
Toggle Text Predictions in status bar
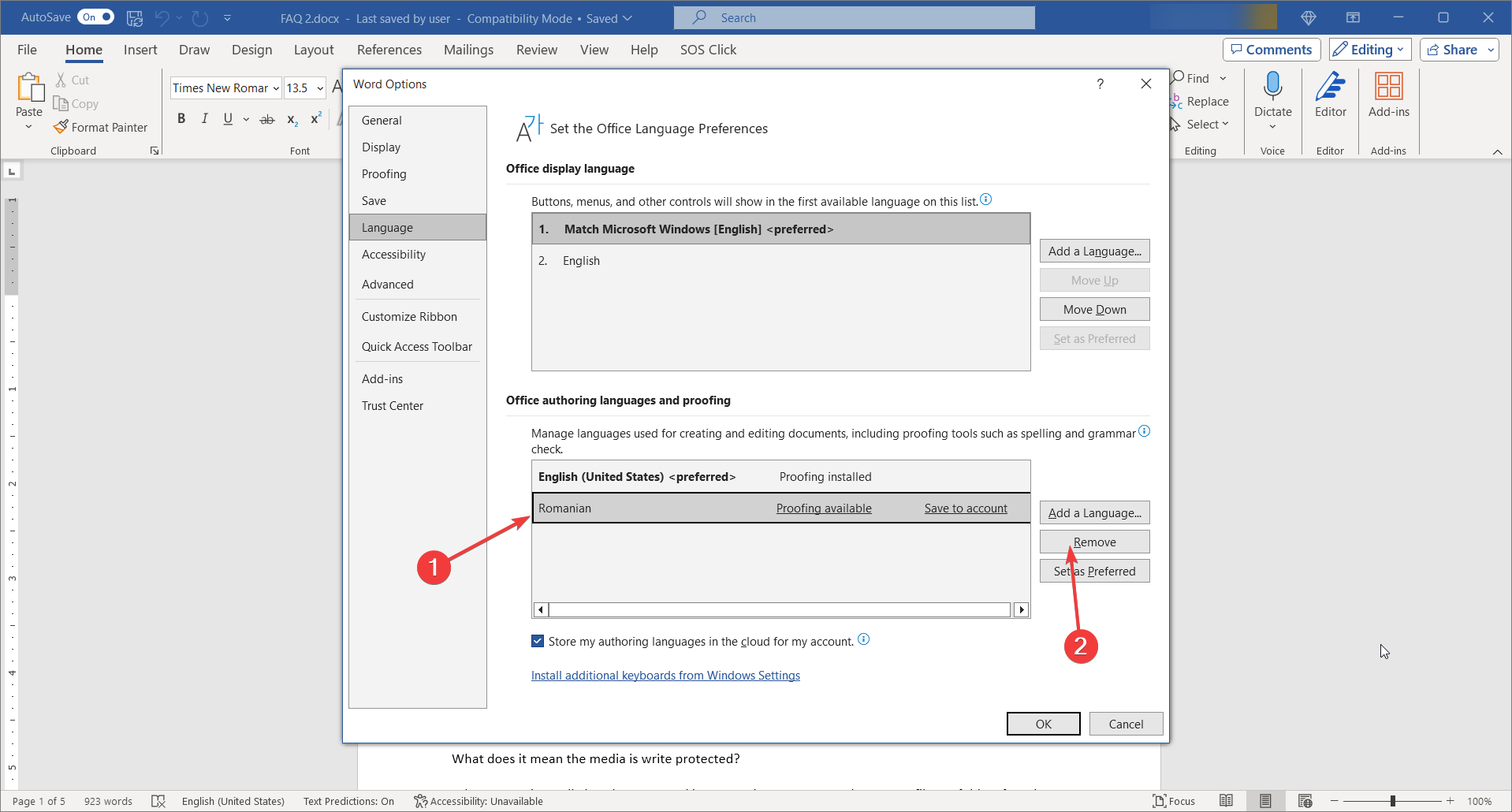348,801
